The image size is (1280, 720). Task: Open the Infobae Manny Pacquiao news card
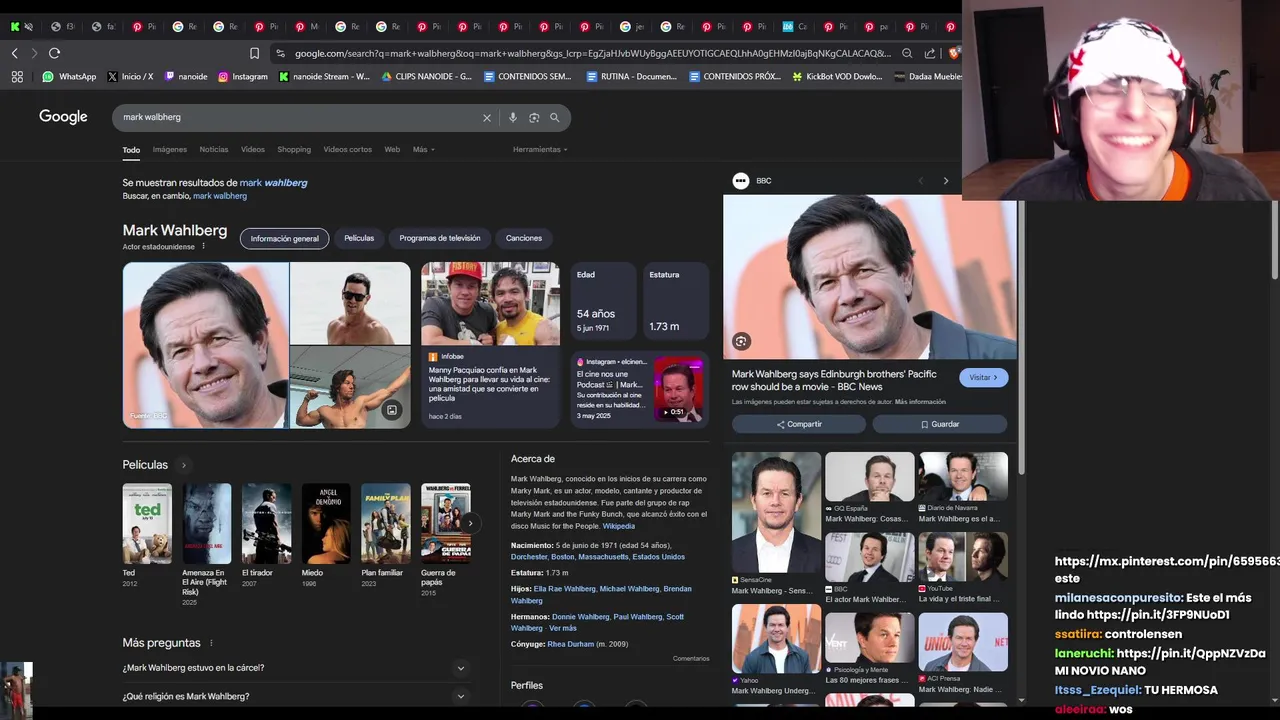pos(491,345)
